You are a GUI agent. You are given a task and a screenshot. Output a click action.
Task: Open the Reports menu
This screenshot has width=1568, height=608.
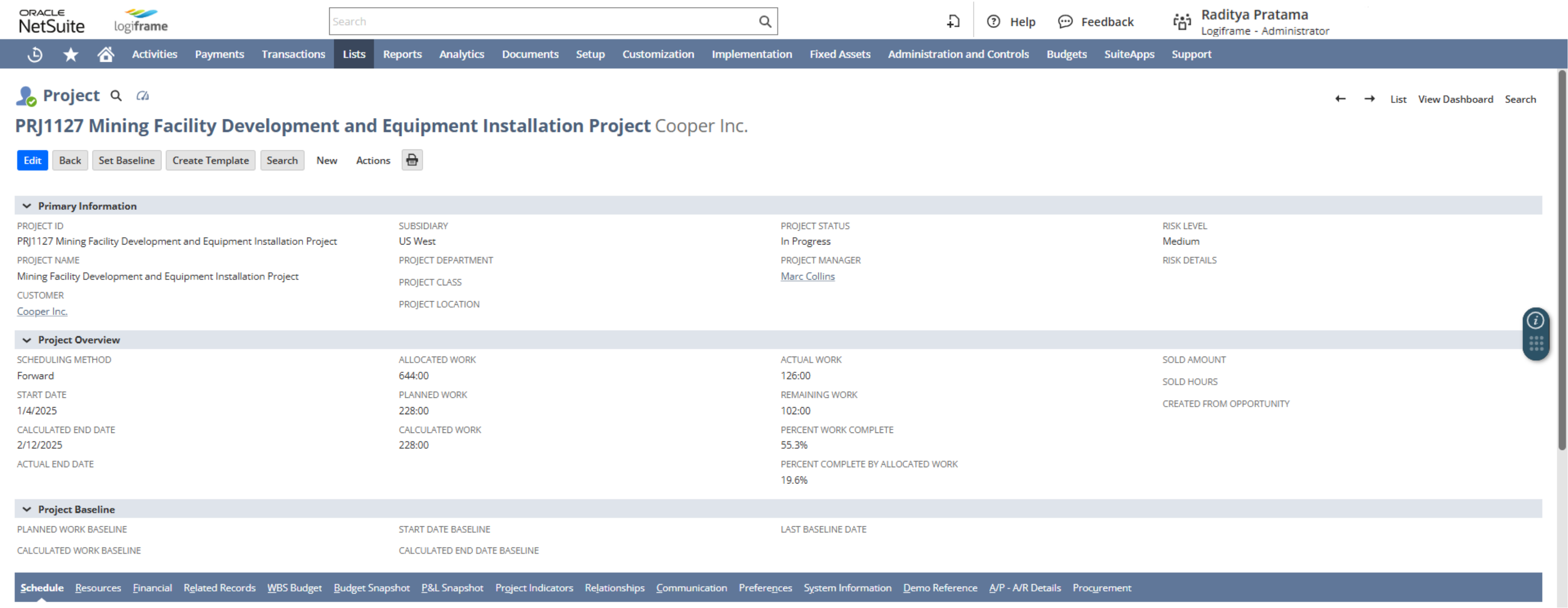[x=402, y=54]
